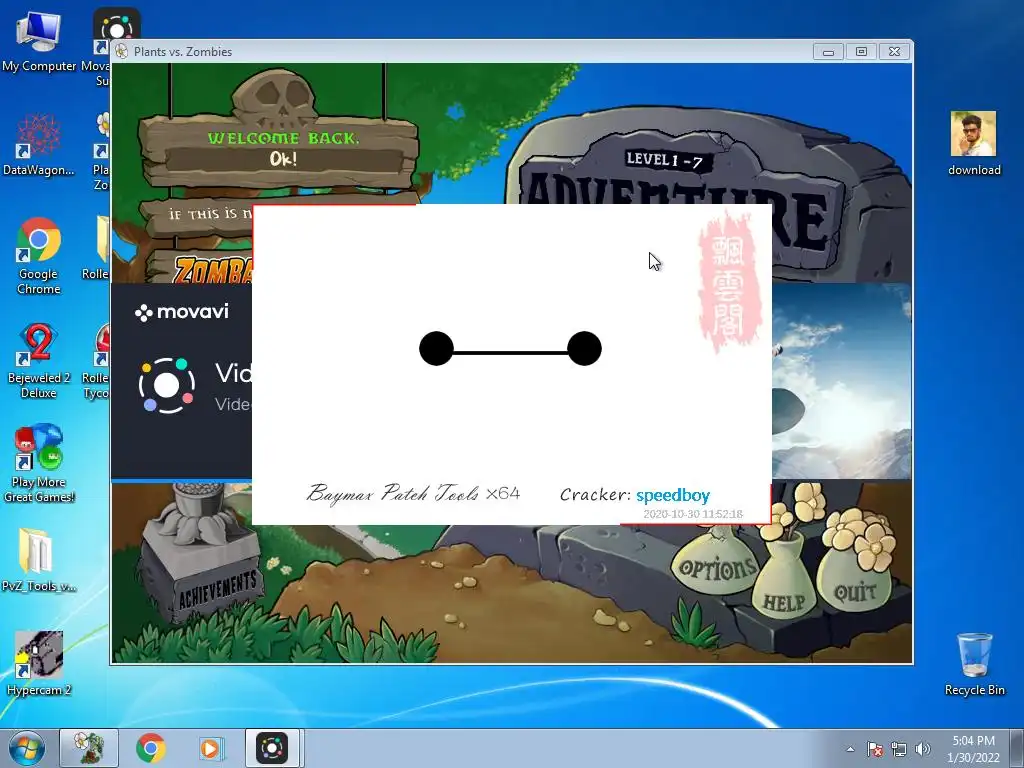
Task: Click the Baymax face logo in splash
Action: click(510, 349)
